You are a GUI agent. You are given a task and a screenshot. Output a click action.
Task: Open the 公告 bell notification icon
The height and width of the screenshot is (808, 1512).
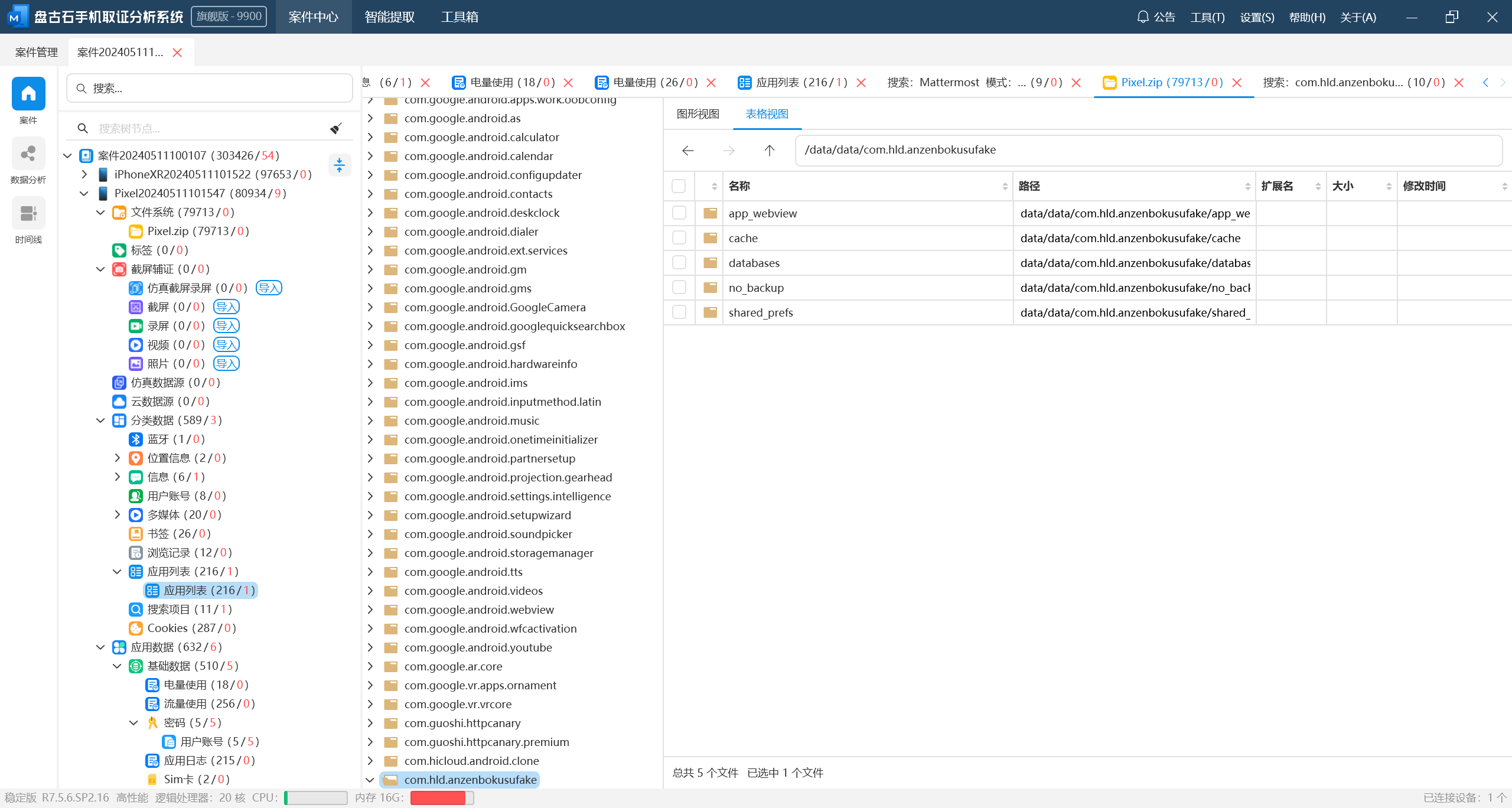coord(1143,17)
